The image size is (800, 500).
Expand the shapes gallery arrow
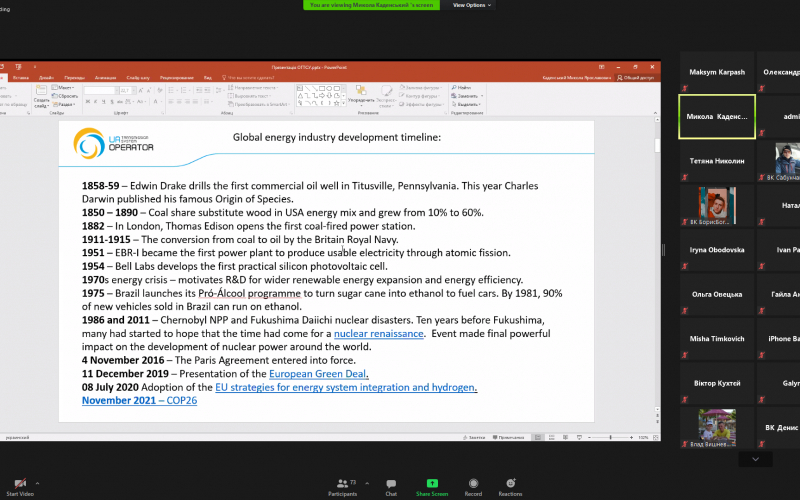[x=343, y=103]
